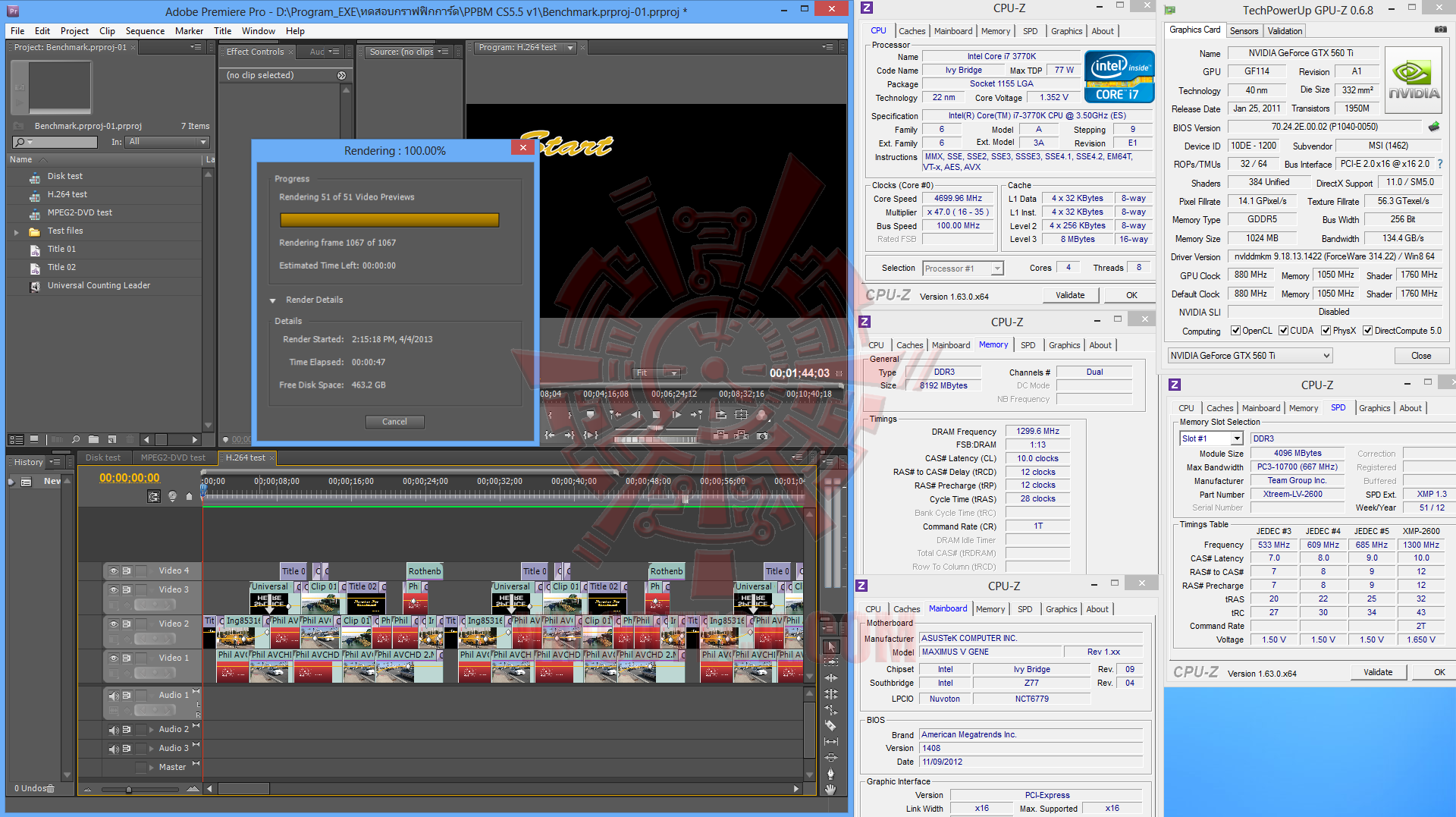1456x817 pixels.
Task: Click New Bin folder icon in Project panel
Action: point(93,439)
